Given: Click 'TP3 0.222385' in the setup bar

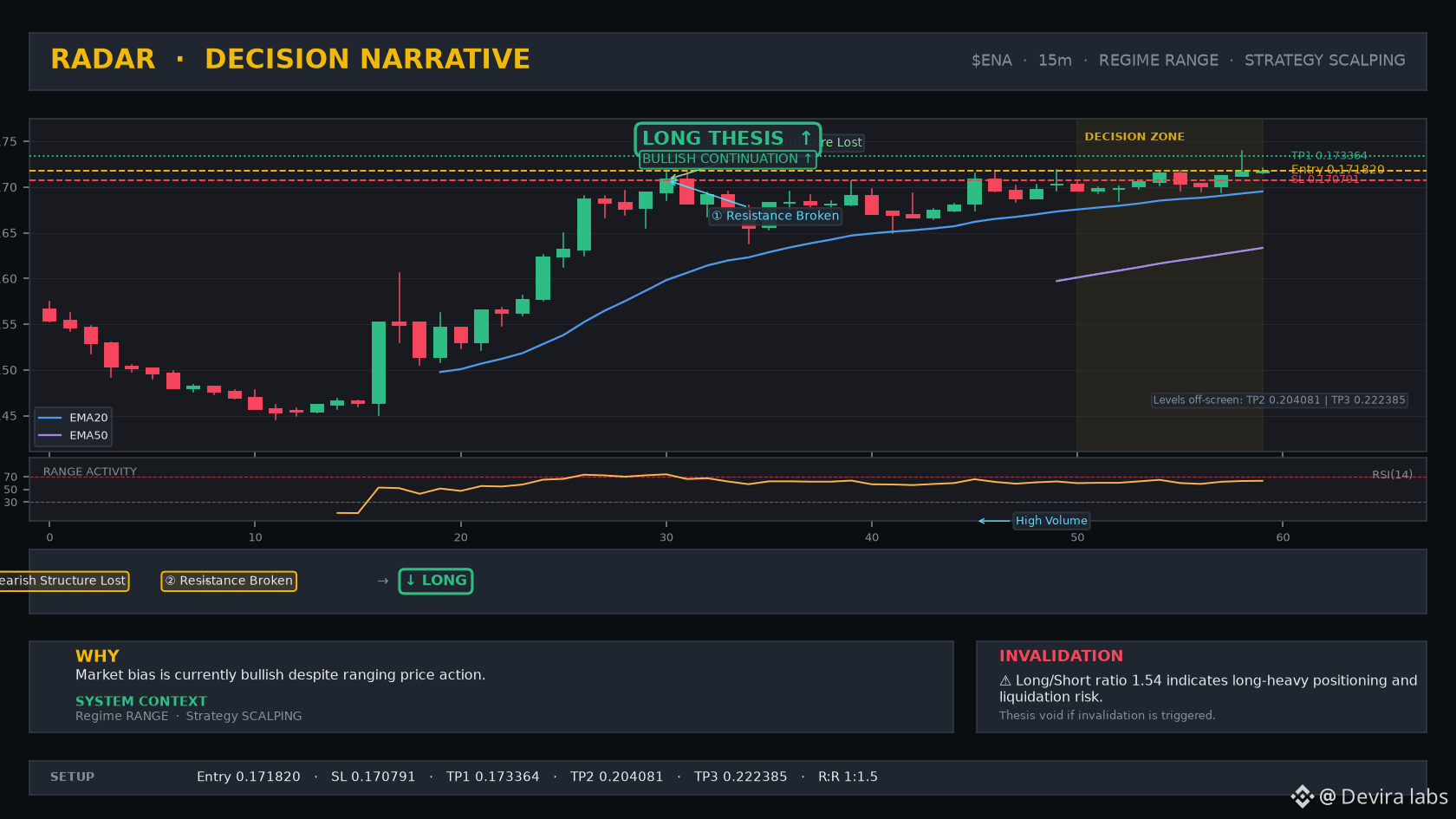Looking at the screenshot, I should coord(741,777).
